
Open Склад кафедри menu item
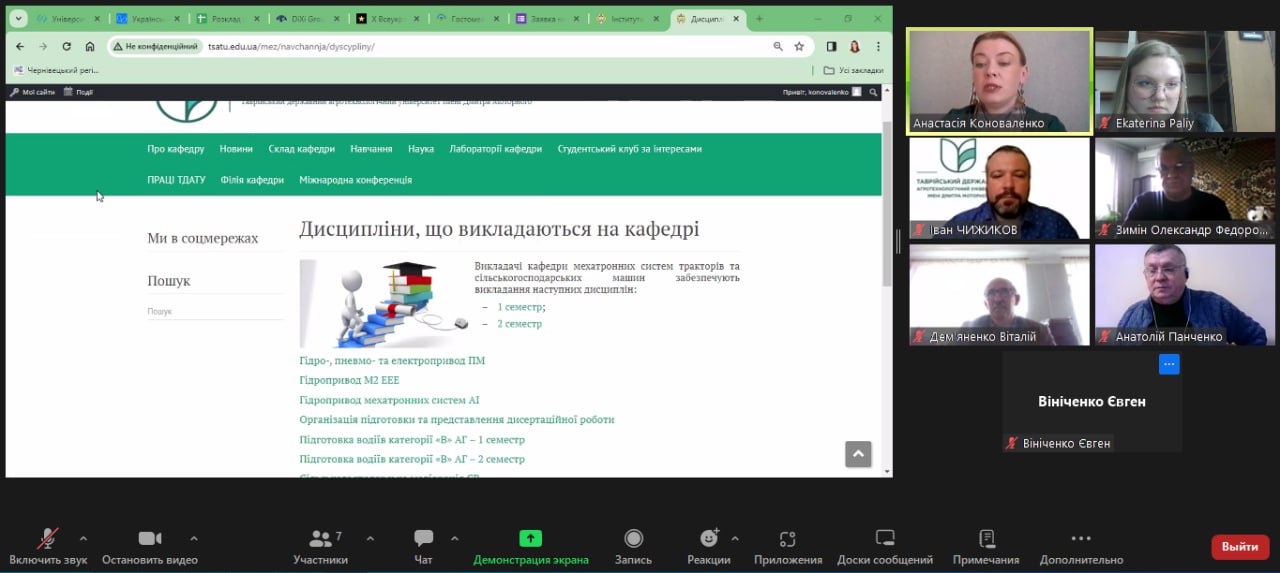click(x=301, y=149)
